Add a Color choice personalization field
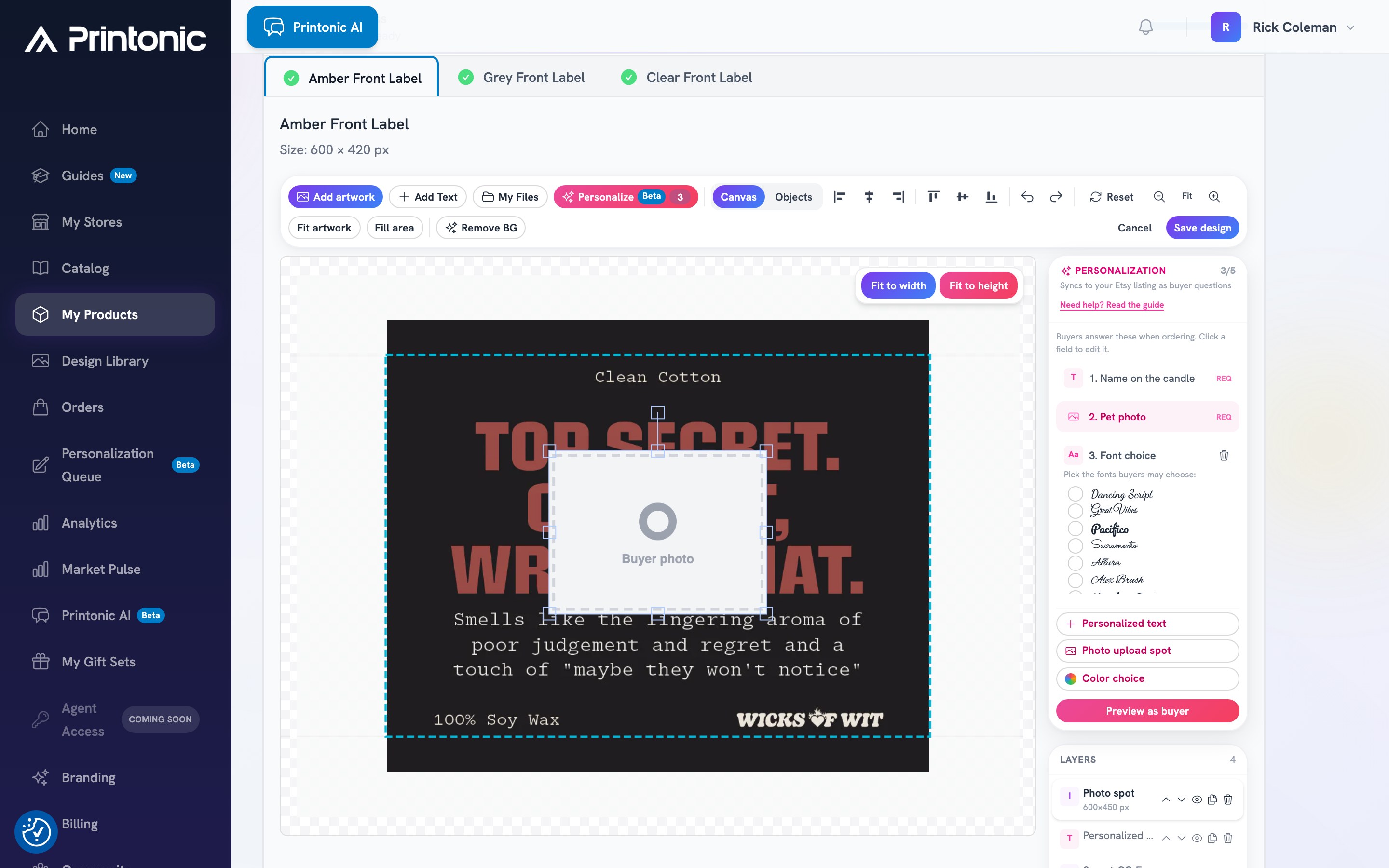The image size is (1389, 868). (1147, 678)
